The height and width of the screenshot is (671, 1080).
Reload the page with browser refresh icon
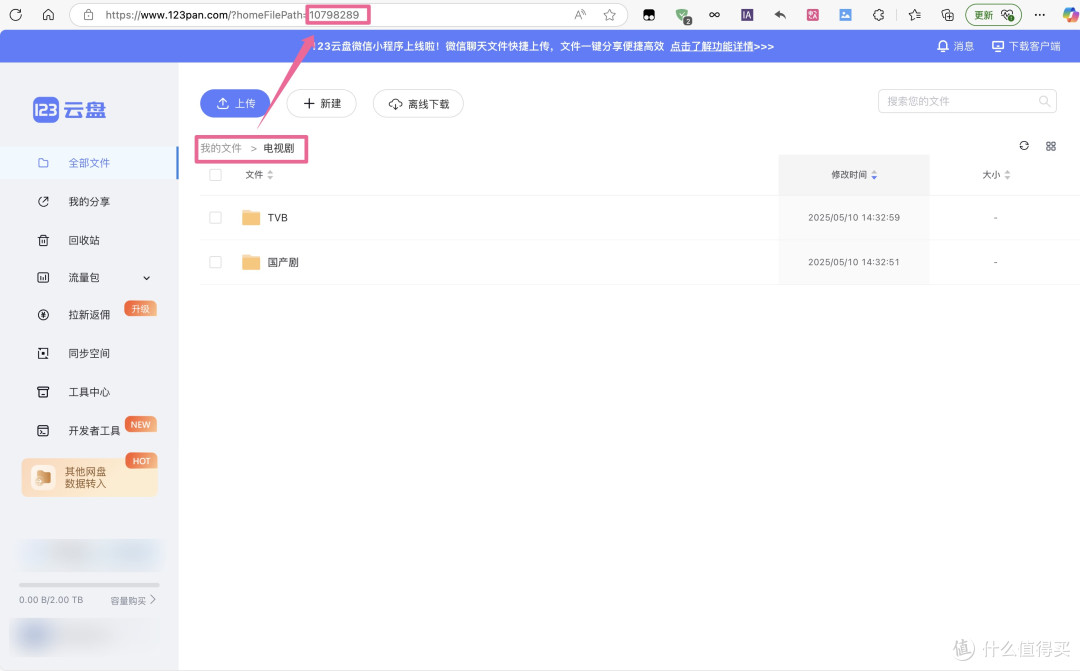pyautogui.click(x=16, y=14)
